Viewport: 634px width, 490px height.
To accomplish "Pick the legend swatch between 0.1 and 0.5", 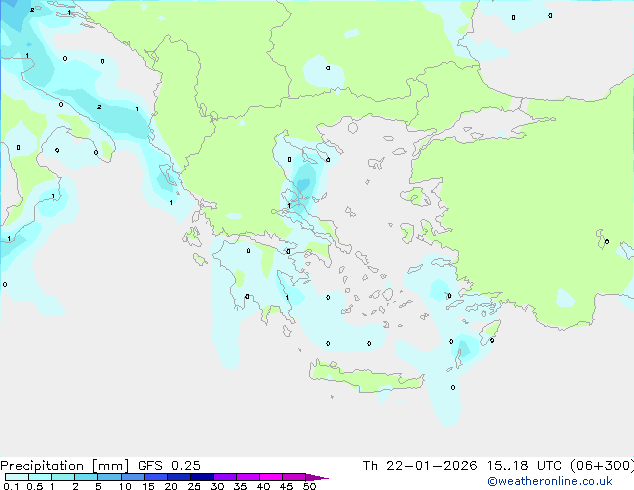I will click(x=17, y=477).
